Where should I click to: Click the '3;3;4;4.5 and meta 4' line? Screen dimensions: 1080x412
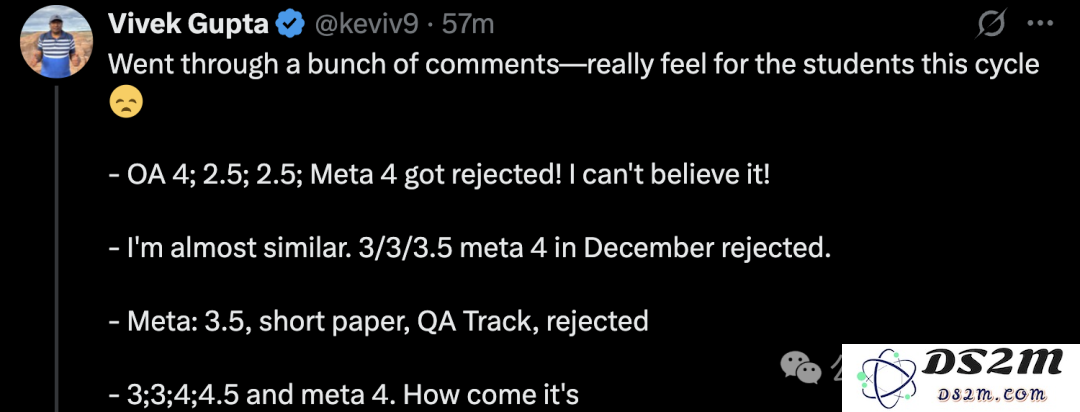[x=344, y=395]
